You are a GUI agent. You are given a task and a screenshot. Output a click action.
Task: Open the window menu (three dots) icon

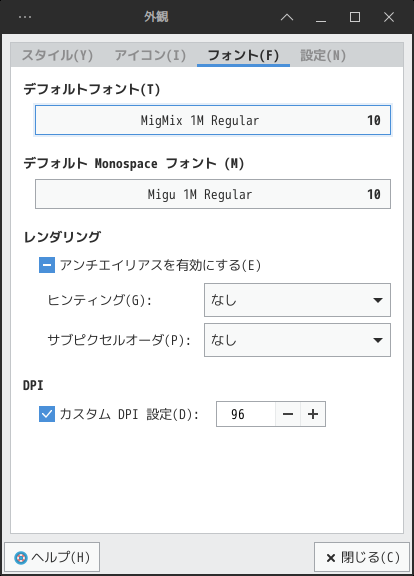point(25,17)
